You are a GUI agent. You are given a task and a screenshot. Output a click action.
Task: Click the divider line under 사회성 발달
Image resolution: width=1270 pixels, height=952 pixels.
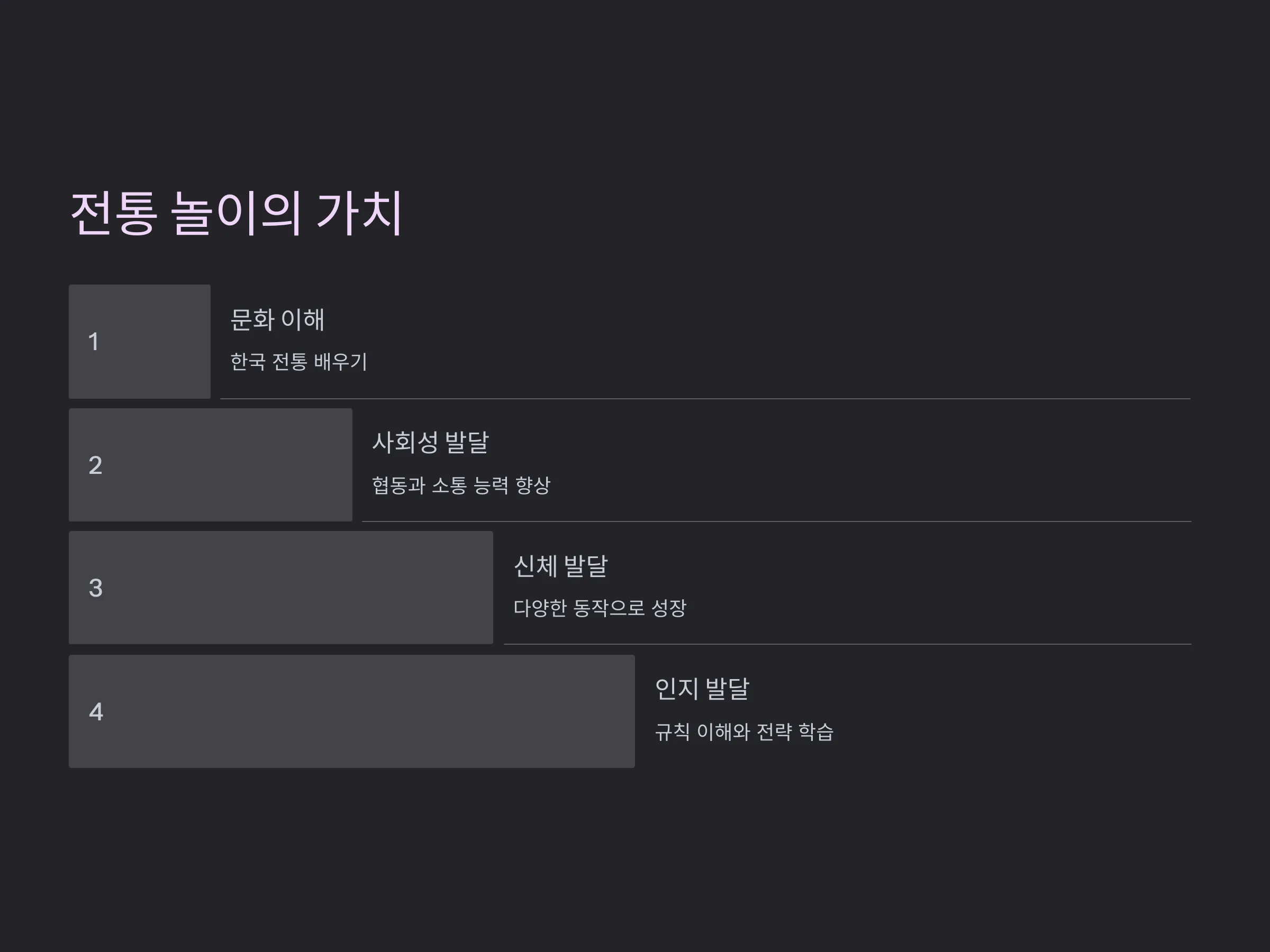click(x=777, y=521)
